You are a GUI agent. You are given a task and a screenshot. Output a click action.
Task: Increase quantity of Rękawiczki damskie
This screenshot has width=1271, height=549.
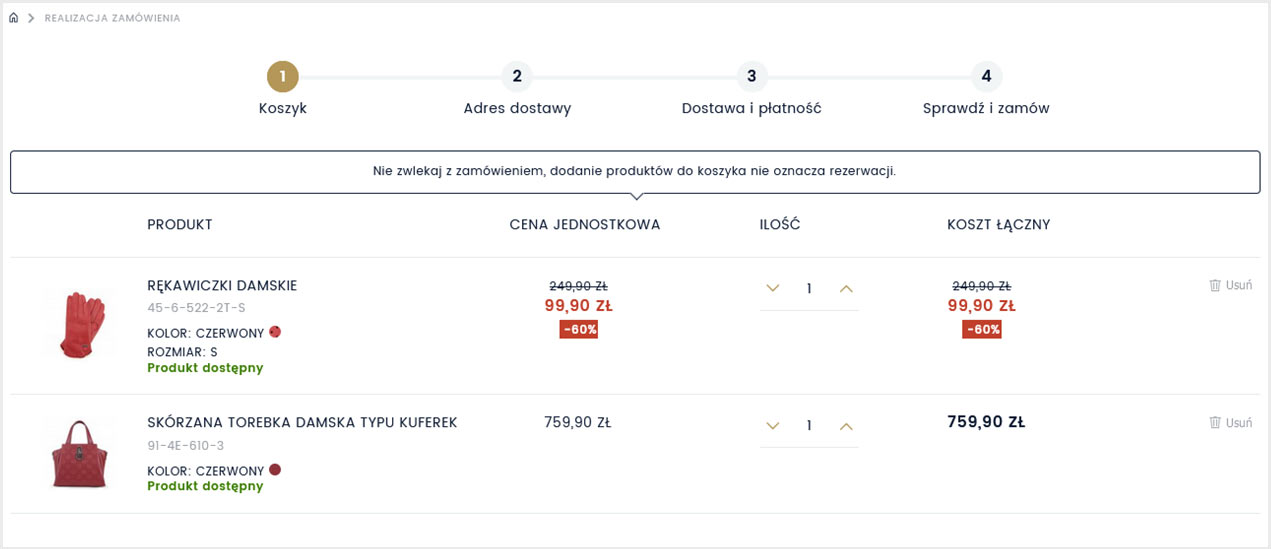[x=846, y=289]
